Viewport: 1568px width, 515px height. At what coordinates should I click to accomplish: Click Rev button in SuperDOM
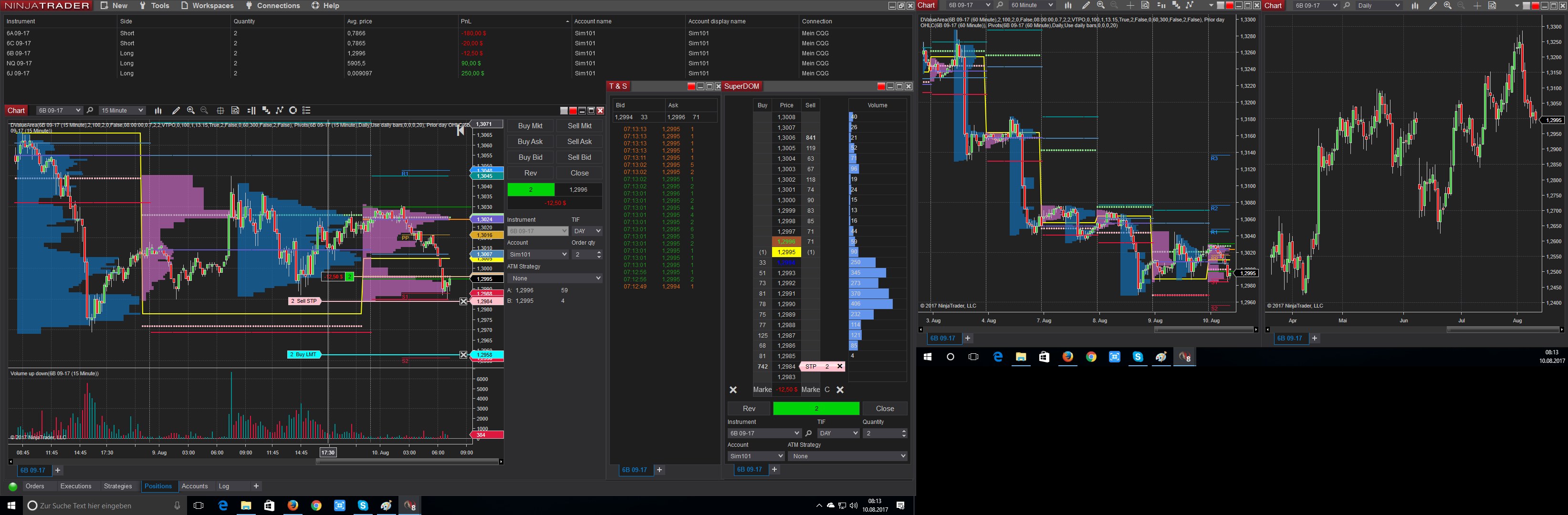[749, 409]
